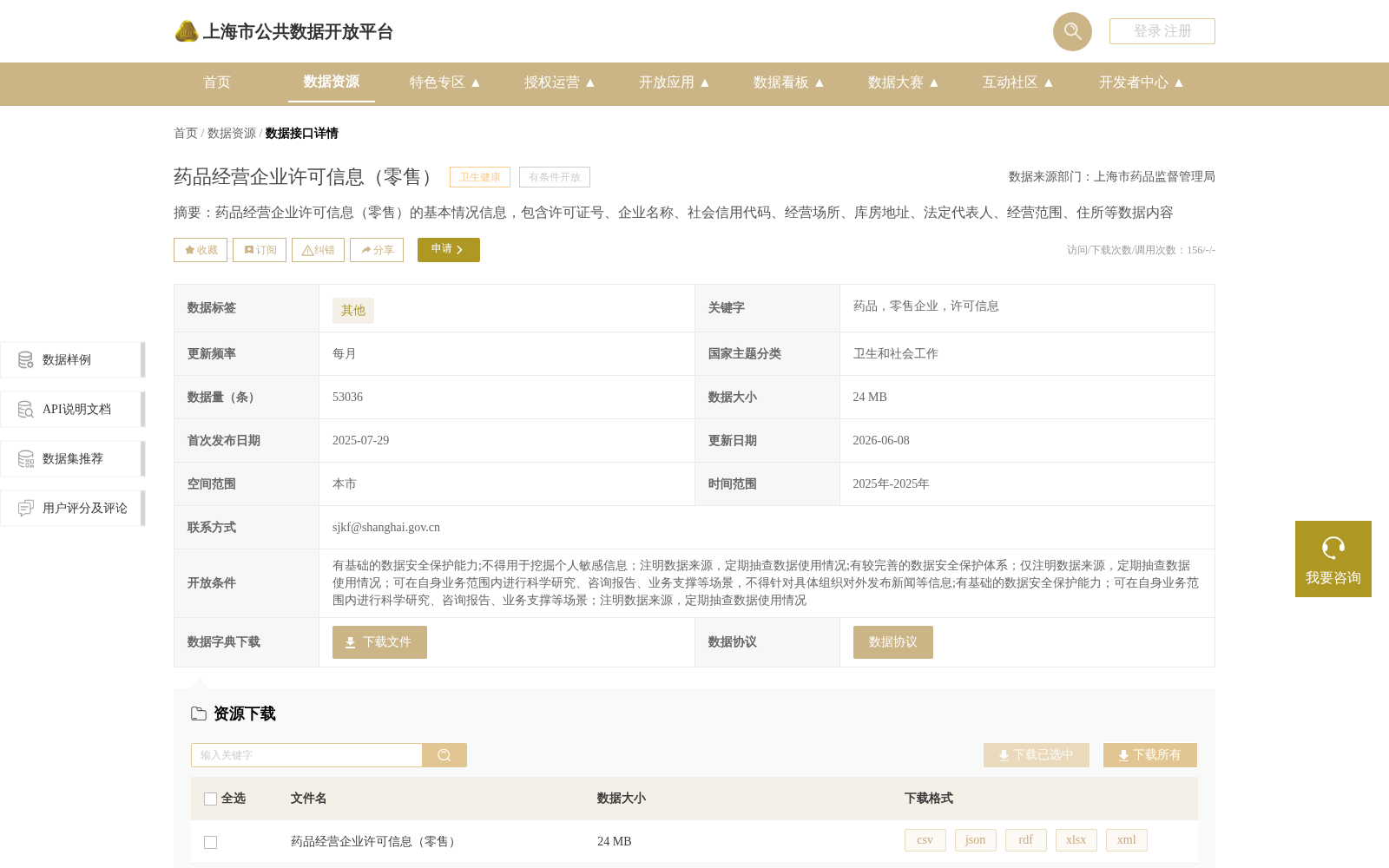Click 下载所有 download all button
The width and height of the screenshot is (1389, 868).
(1150, 755)
